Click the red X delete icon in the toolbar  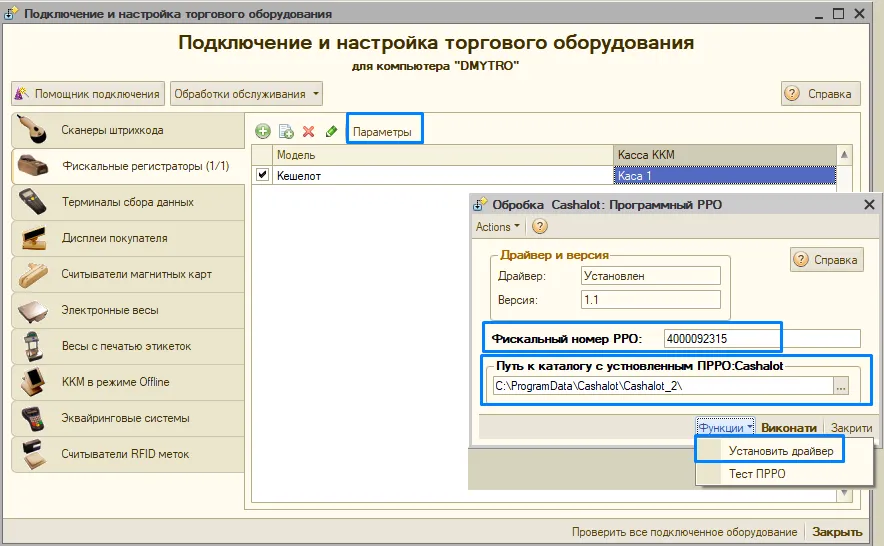[x=308, y=131]
